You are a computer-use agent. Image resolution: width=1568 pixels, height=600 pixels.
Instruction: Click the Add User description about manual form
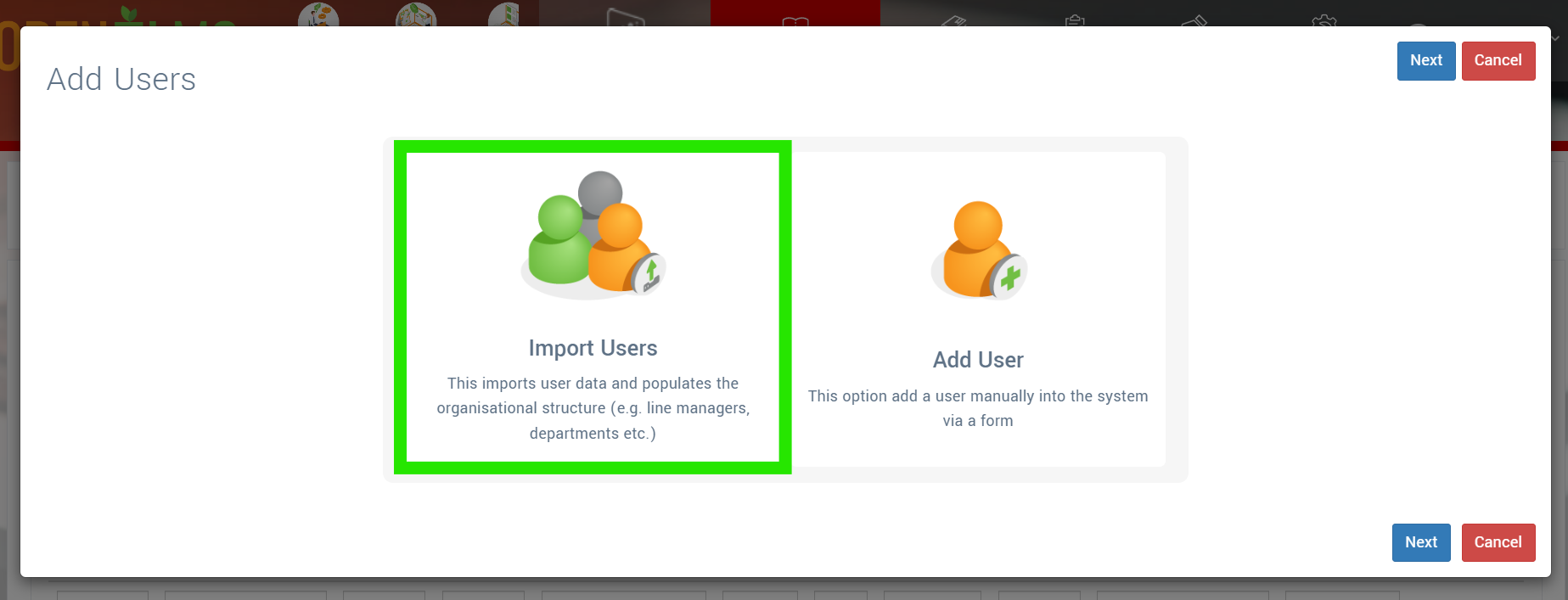pyautogui.click(x=978, y=408)
